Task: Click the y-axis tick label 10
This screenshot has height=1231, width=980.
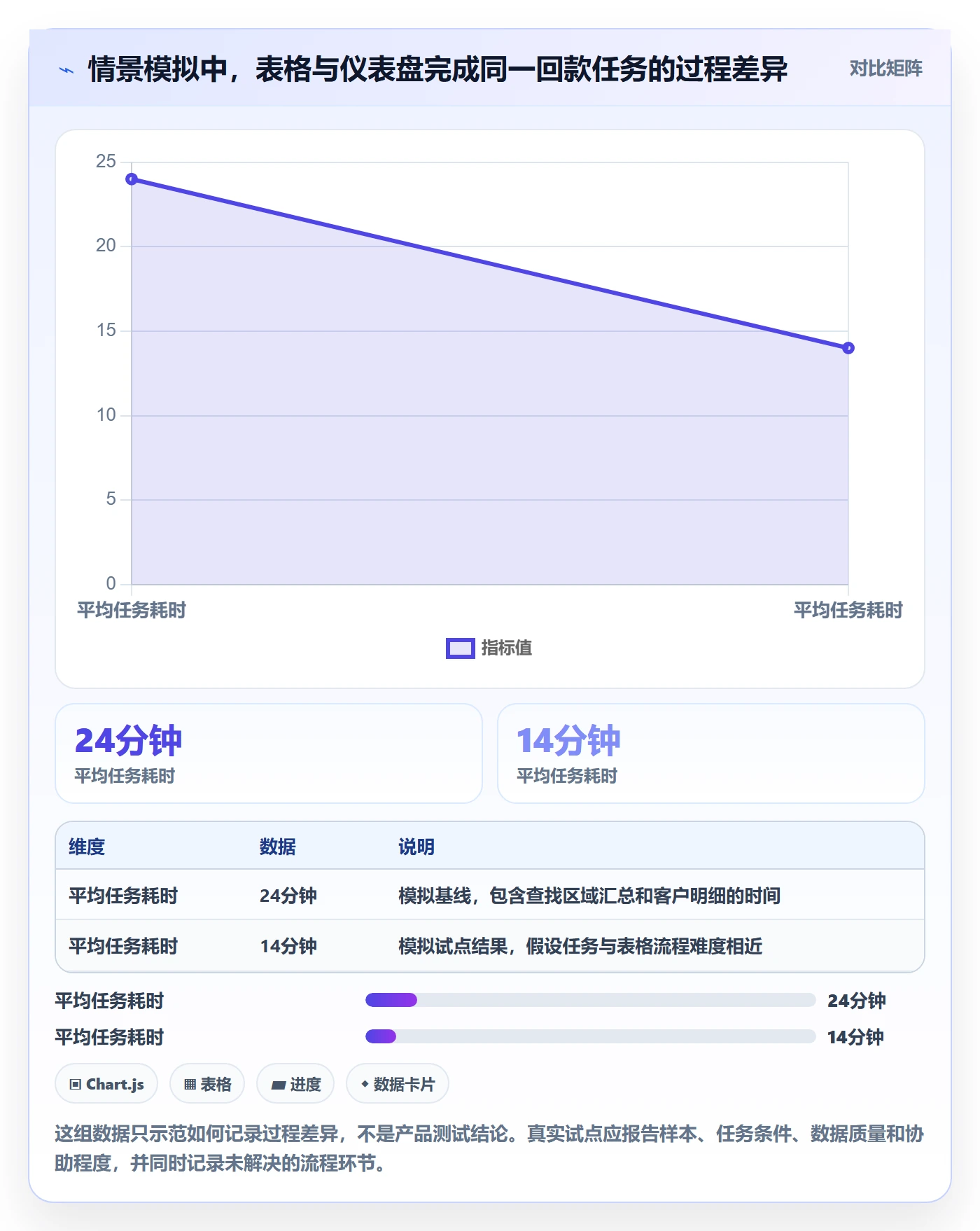Action: click(106, 415)
